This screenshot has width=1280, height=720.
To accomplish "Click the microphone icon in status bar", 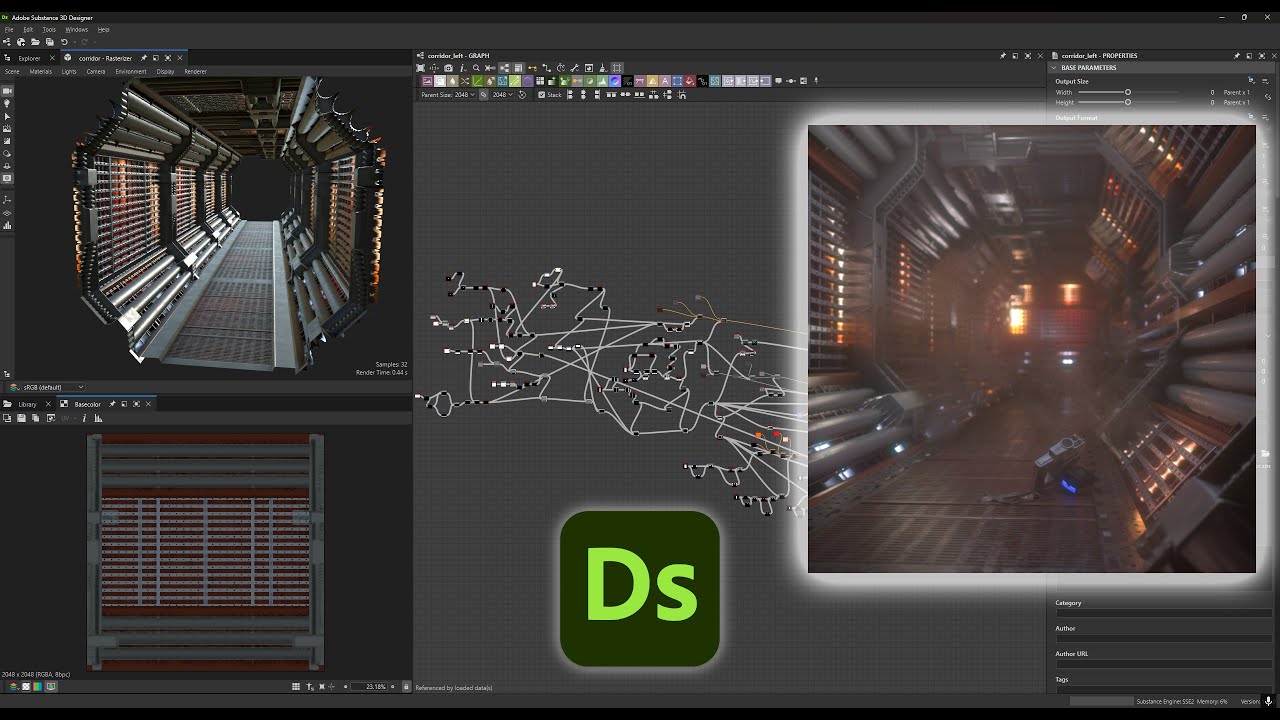I will (1268, 701).
